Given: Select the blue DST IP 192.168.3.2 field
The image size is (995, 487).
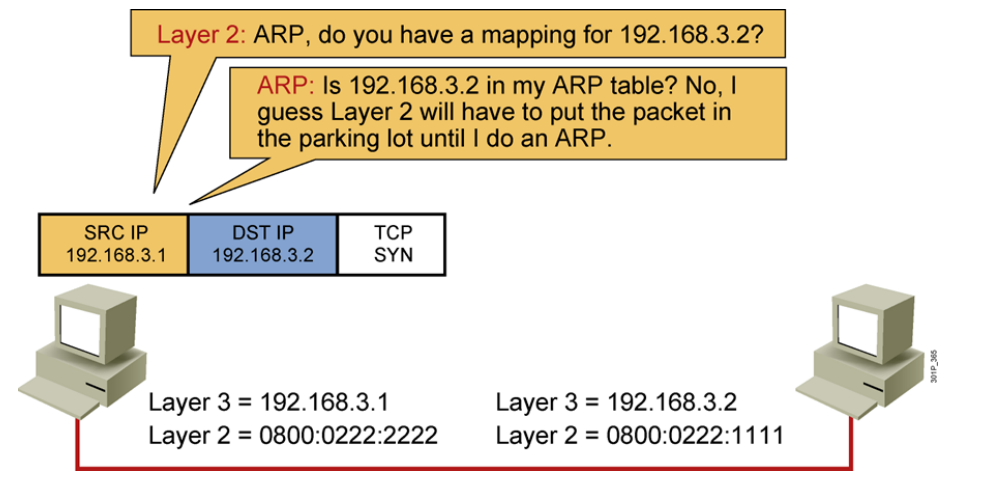Looking at the screenshot, I should point(263,244).
